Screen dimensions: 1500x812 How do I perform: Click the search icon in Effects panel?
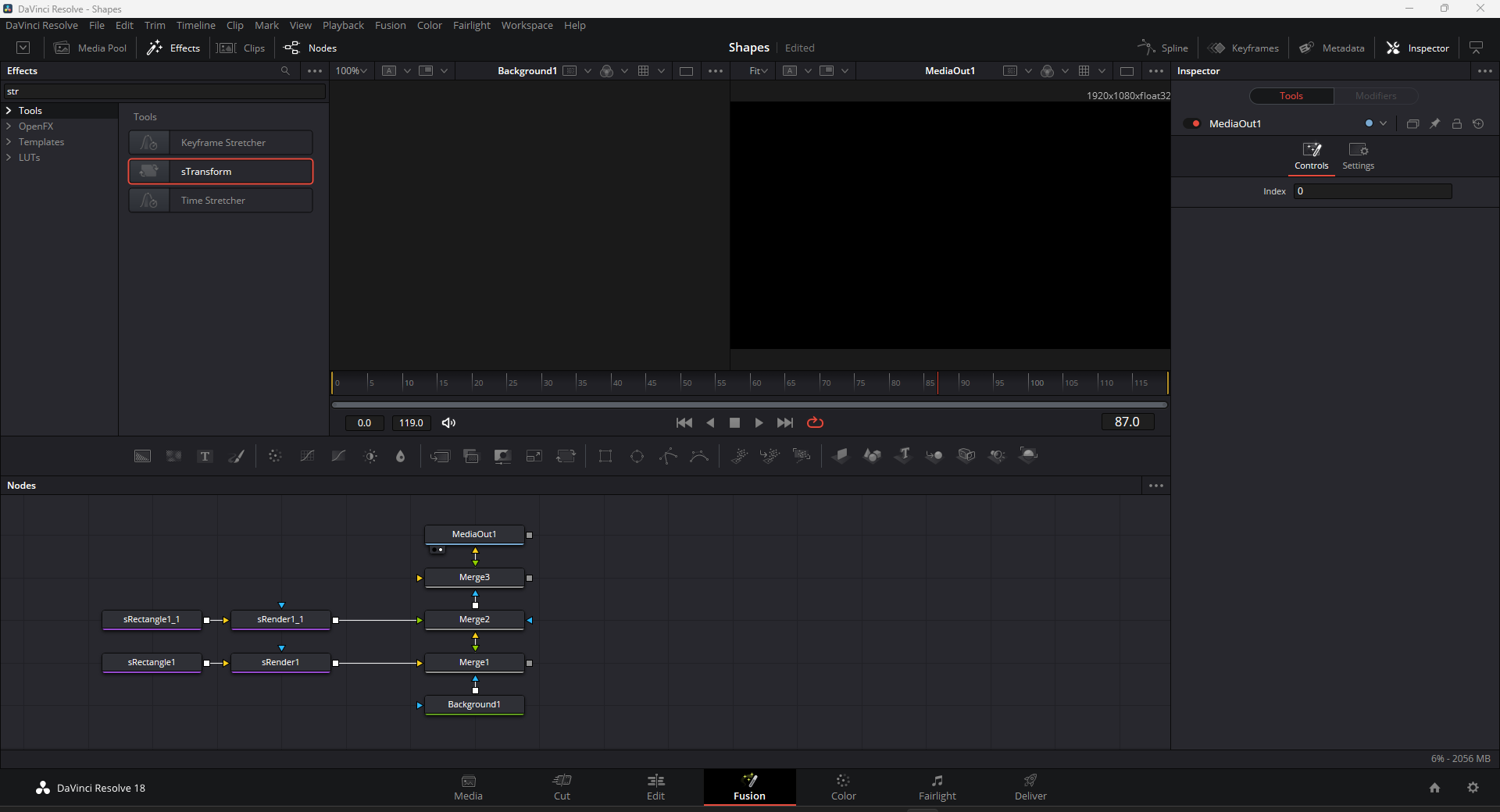coord(285,70)
